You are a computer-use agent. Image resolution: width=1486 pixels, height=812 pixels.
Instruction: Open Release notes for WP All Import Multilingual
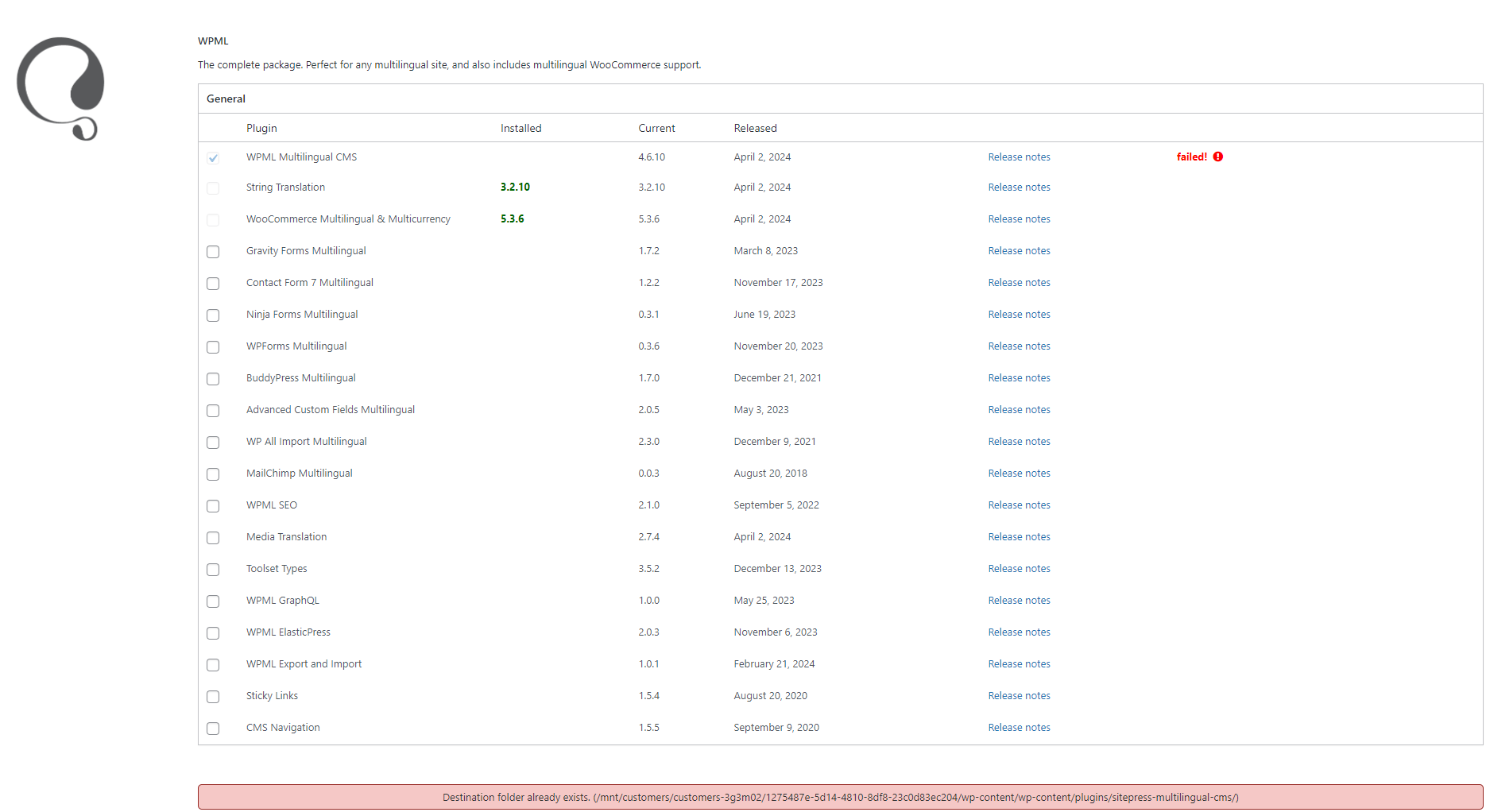coord(1019,442)
